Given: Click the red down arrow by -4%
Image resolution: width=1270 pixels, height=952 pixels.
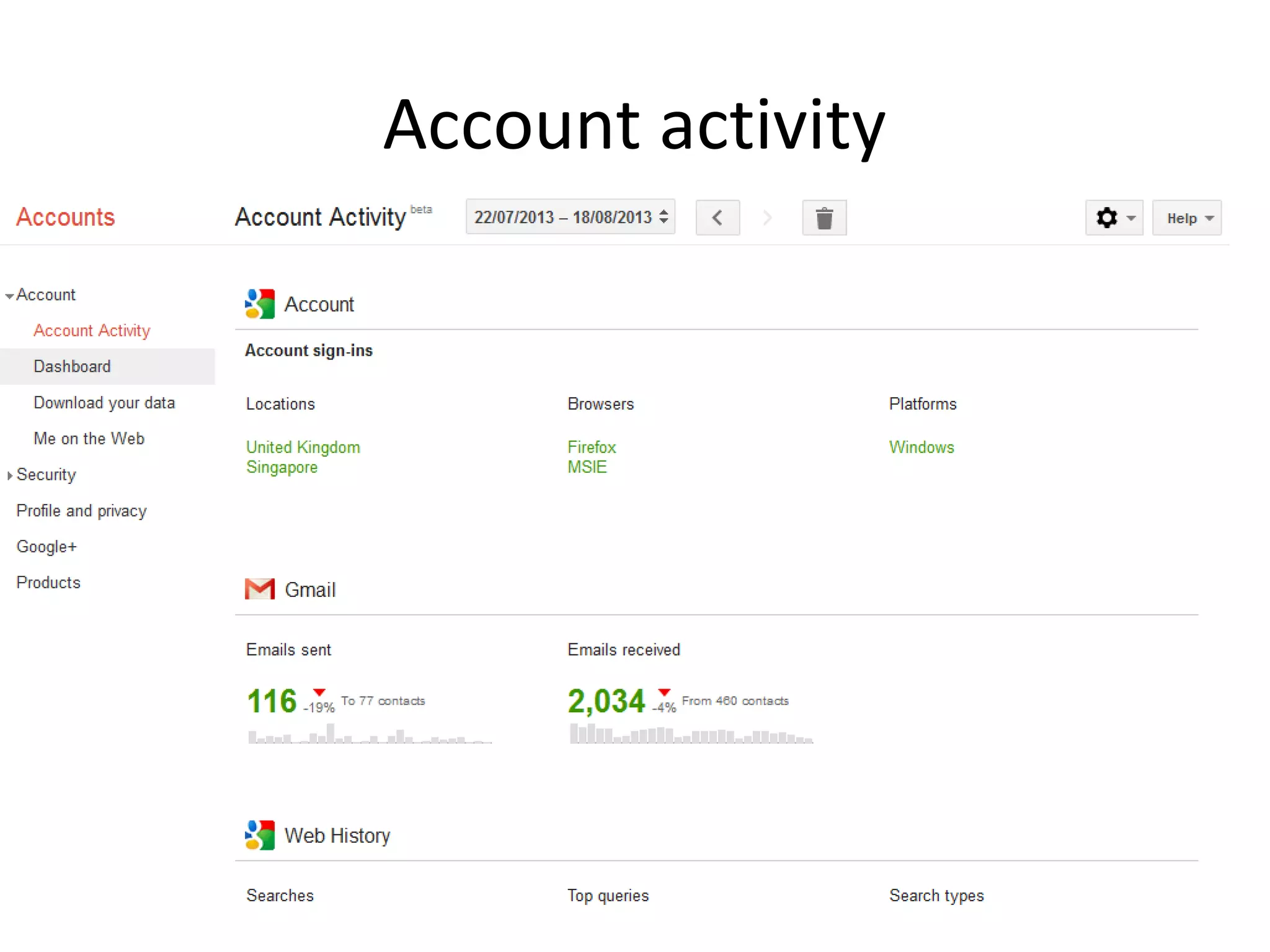Looking at the screenshot, I should click(x=665, y=692).
